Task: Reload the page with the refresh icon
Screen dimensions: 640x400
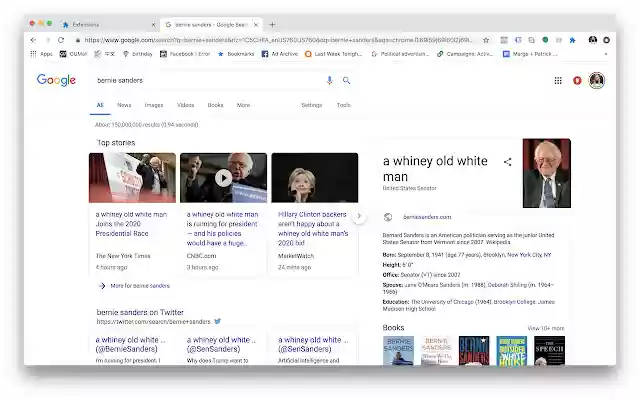Action: pos(61,40)
